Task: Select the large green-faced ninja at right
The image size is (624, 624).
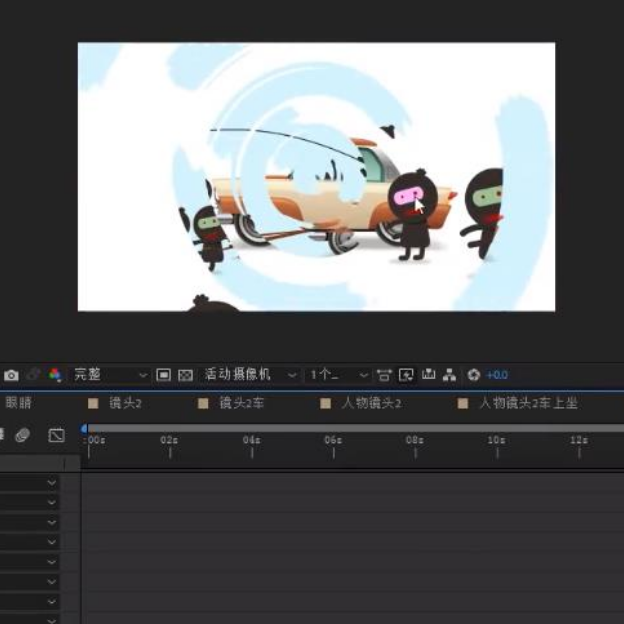Action: (x=482, y=213)
